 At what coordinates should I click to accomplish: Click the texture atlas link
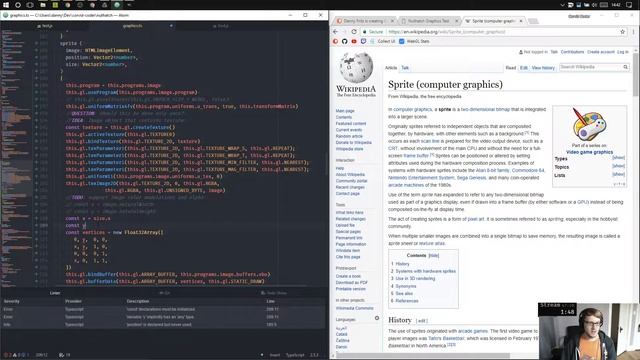[x=432, y=243]
